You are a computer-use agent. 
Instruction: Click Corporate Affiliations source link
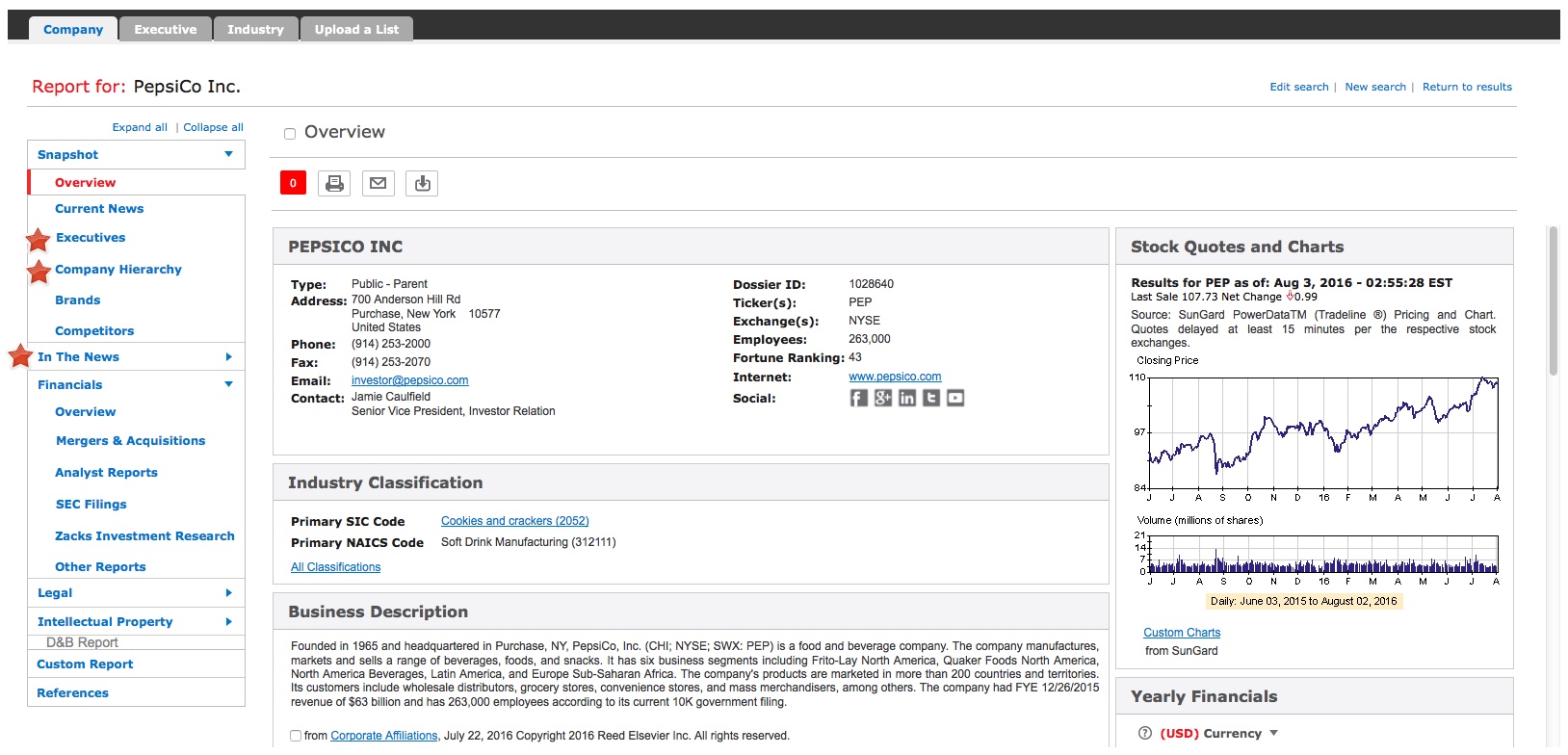[x=384, y=736]
